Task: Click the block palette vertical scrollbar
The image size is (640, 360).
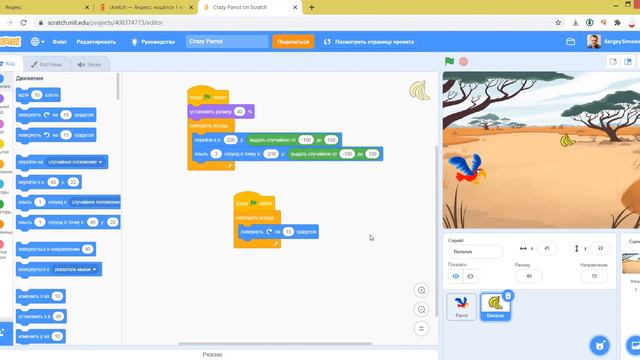Action: pyautogui.click(x=118, y=87)
